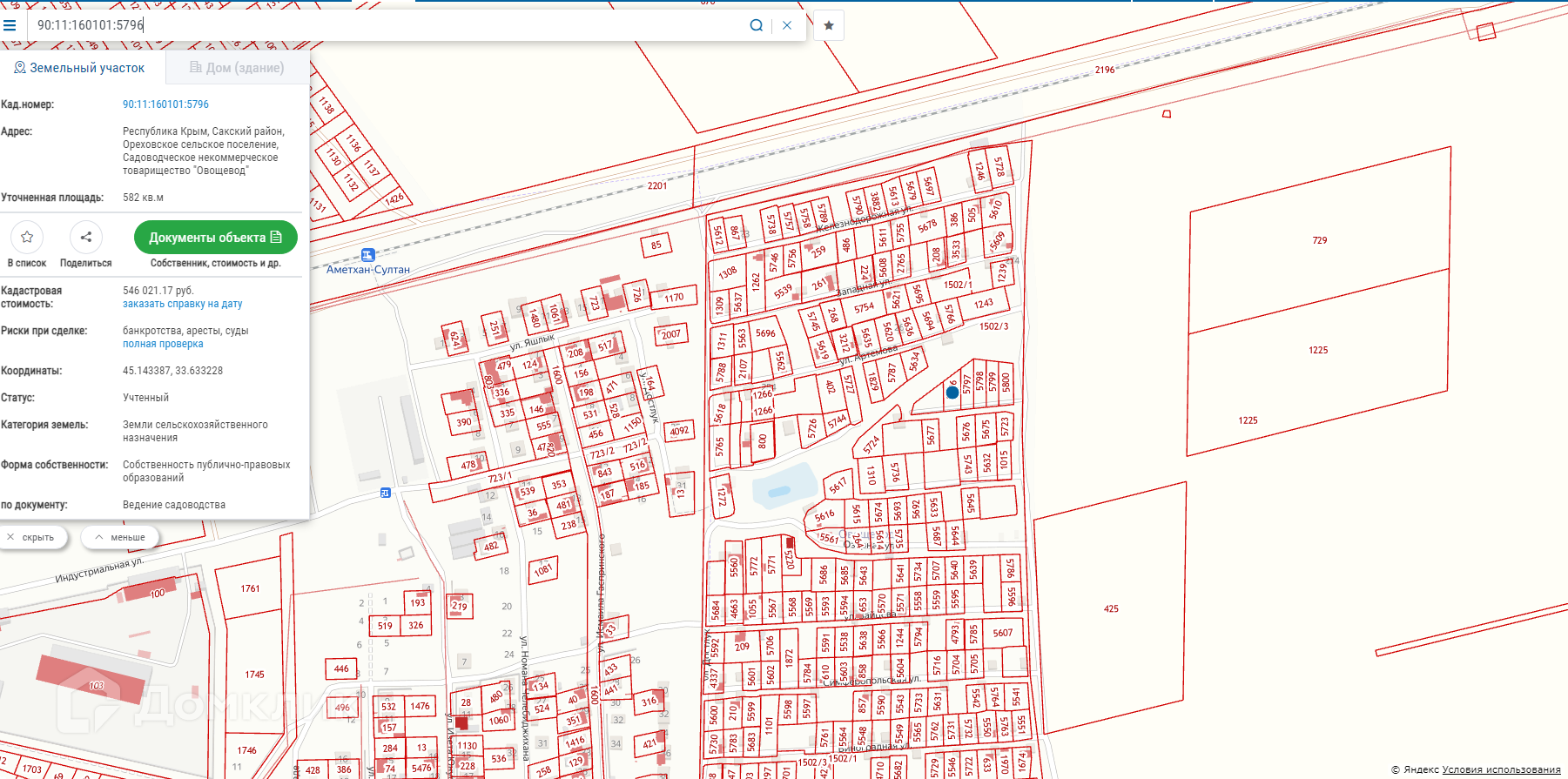Select parcel 729 on the map
The width and height of the screenshot is (1568, 779).
(1319, 240)
